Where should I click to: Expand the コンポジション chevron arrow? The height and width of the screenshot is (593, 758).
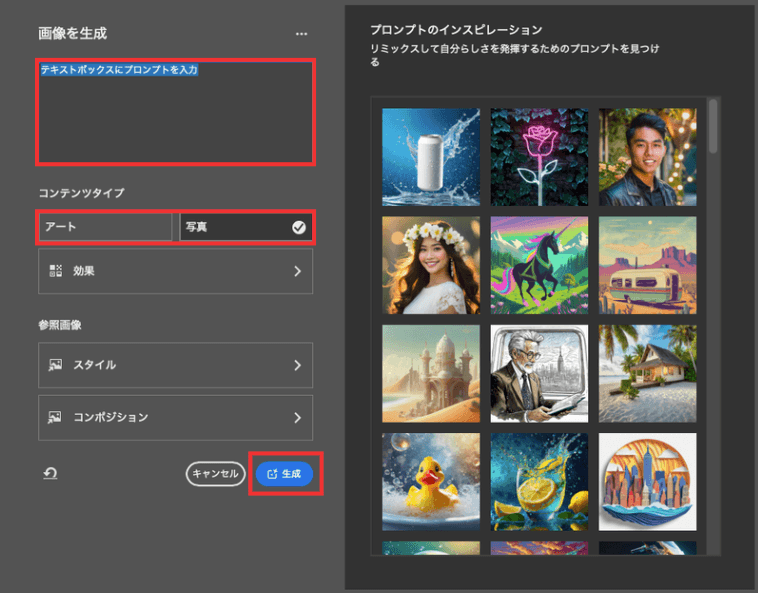point(297,417)
